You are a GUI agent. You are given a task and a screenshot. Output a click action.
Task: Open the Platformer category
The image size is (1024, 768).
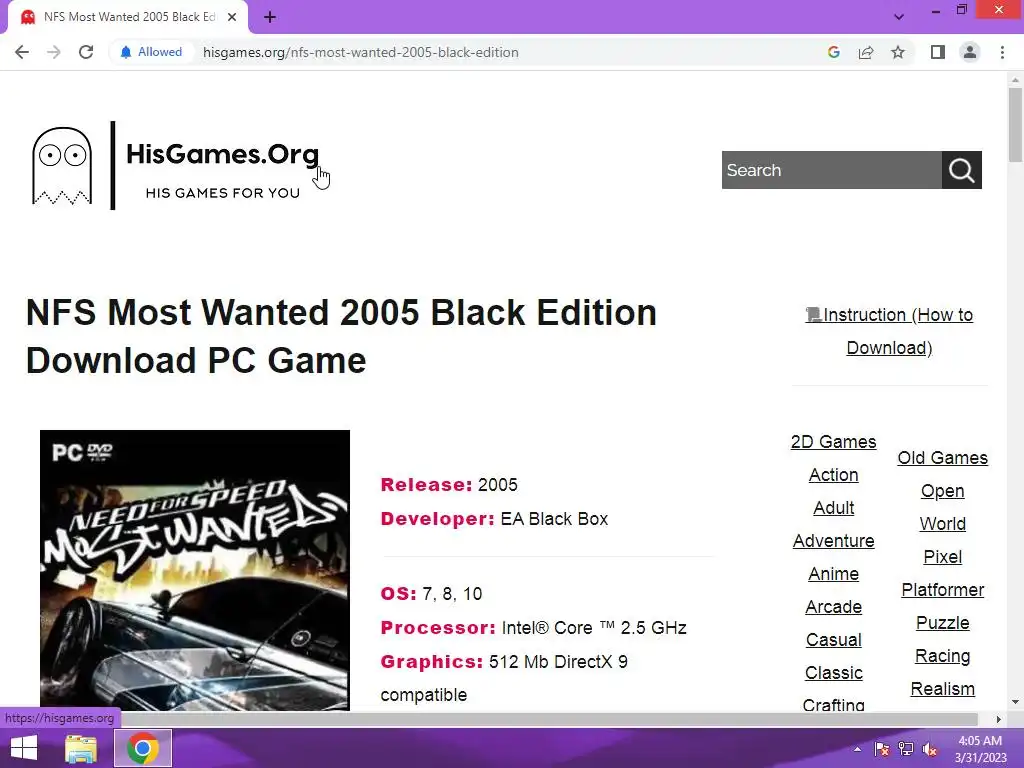[942, 590]
